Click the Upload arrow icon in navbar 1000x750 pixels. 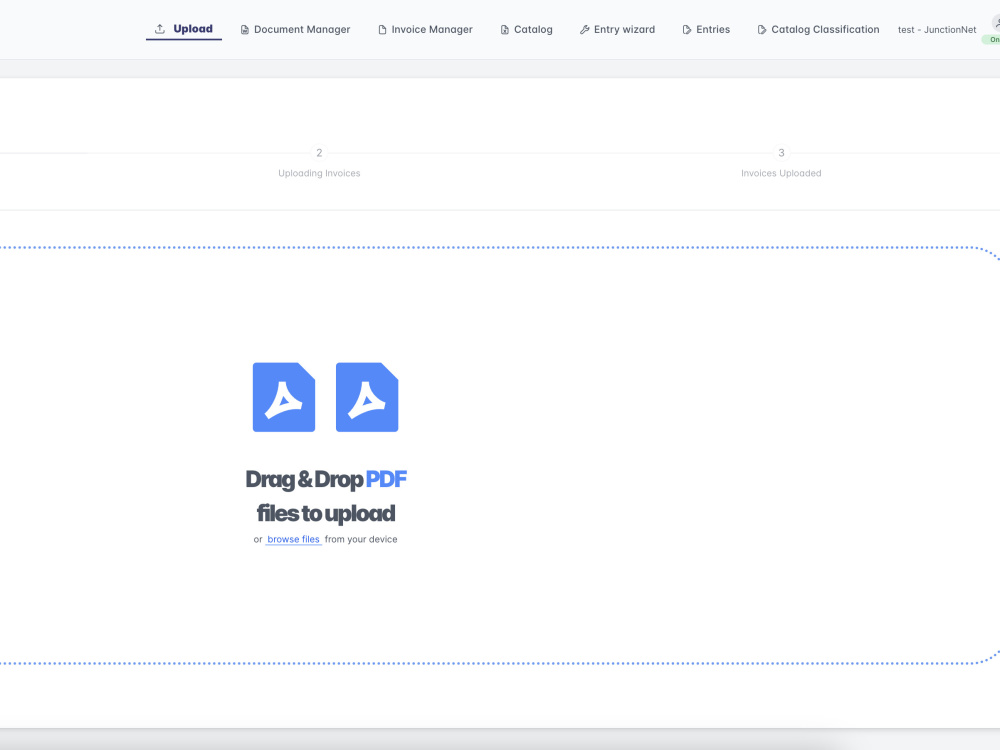[158, 28]
